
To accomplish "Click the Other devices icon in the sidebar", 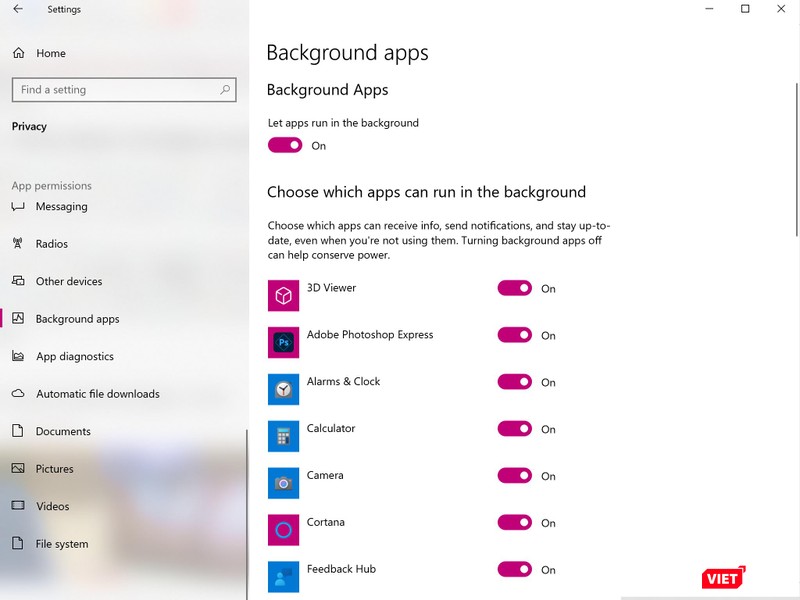I will click(18, 281).
